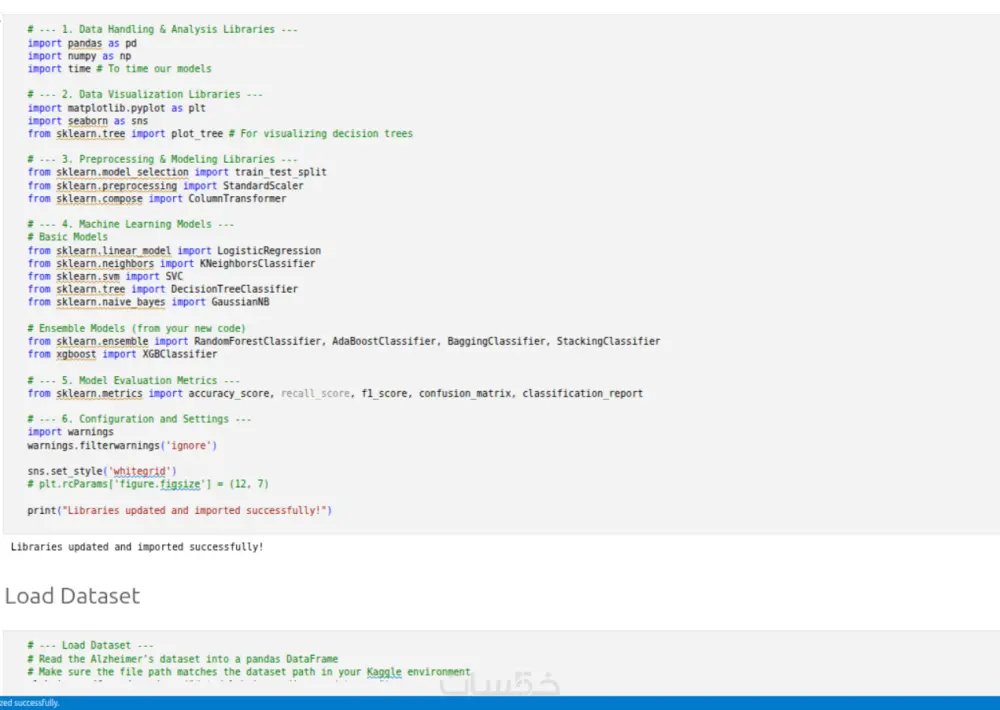1000x710 pixels.
Task: Select the 'import numpy as np' line
Action: pos(79,55)
